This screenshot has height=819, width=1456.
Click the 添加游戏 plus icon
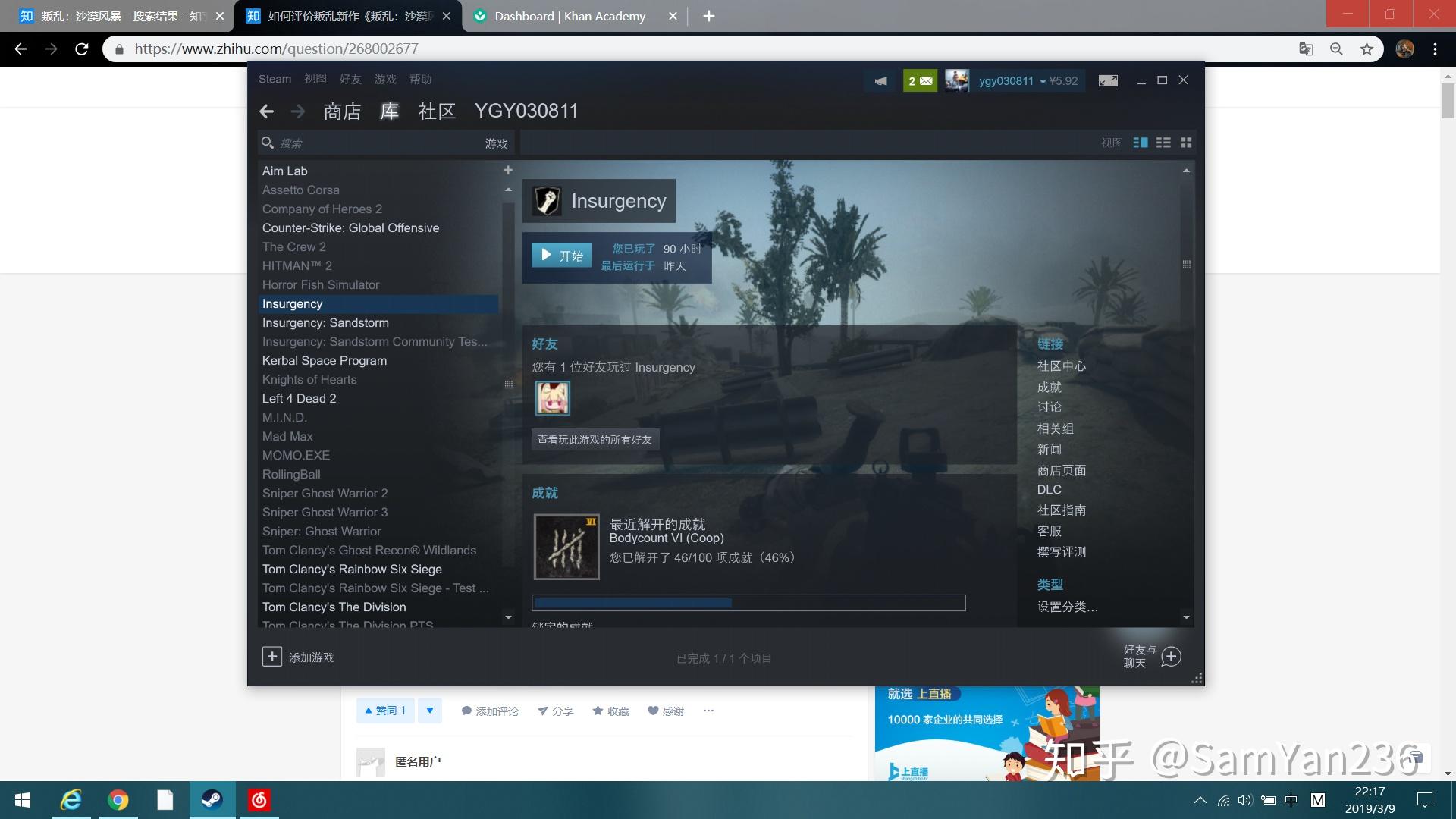pyautogui.click(x=271, y=657)
